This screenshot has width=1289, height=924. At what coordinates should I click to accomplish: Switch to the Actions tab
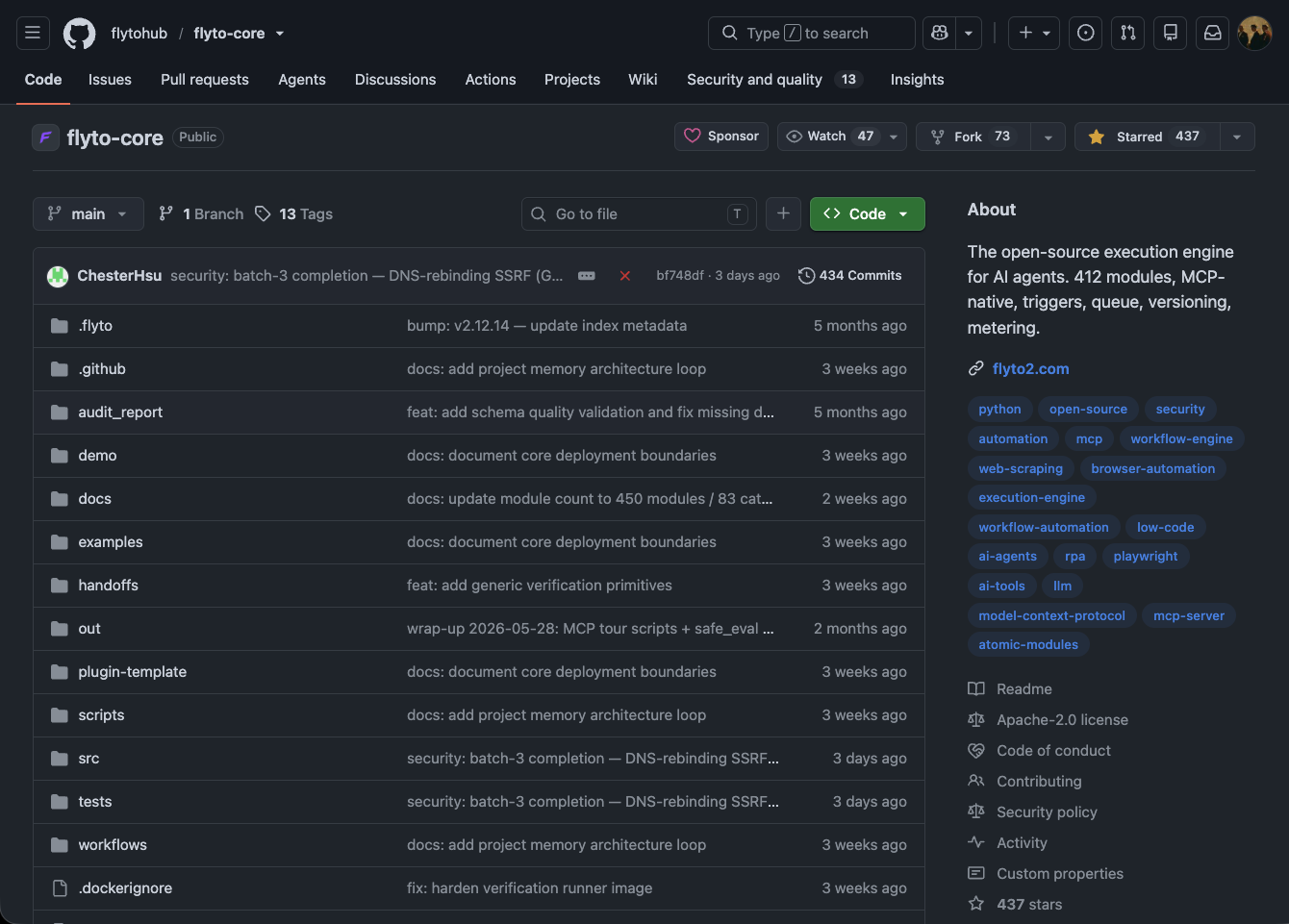pos(491,80)
